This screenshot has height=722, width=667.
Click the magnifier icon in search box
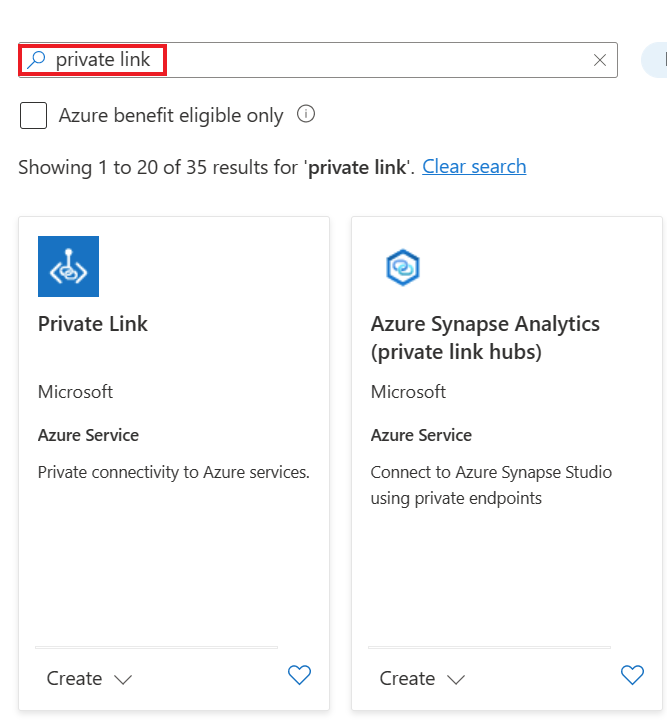(x=36, y=60)
